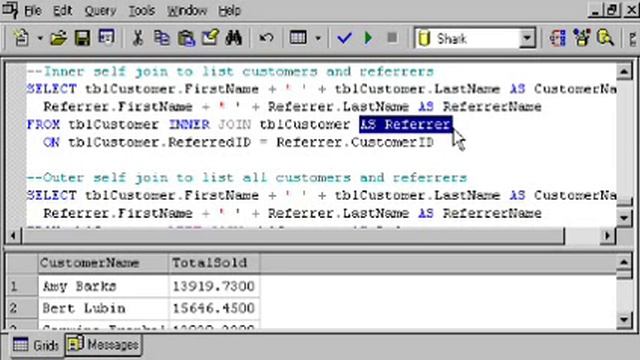Open the Query menu
The image size is (640, 360).
click(100, 11)
